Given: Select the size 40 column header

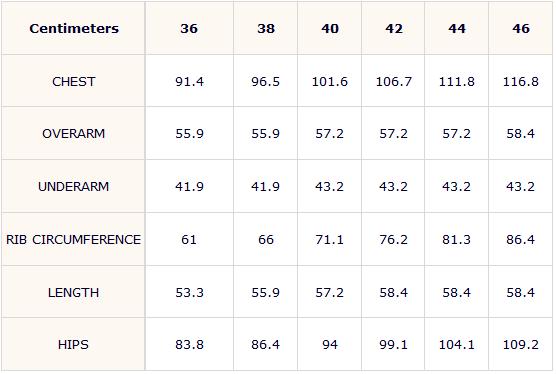Looking at the screenshot, I should pyautogui.click(x=329, y=28).
